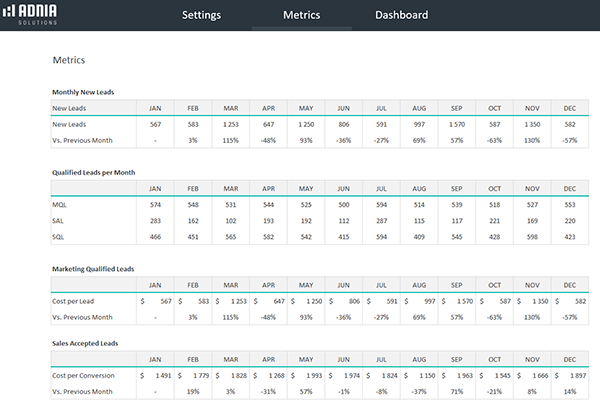The image size is (600, 410).
Task: Click the SAL row label
Action: point(58,220)
